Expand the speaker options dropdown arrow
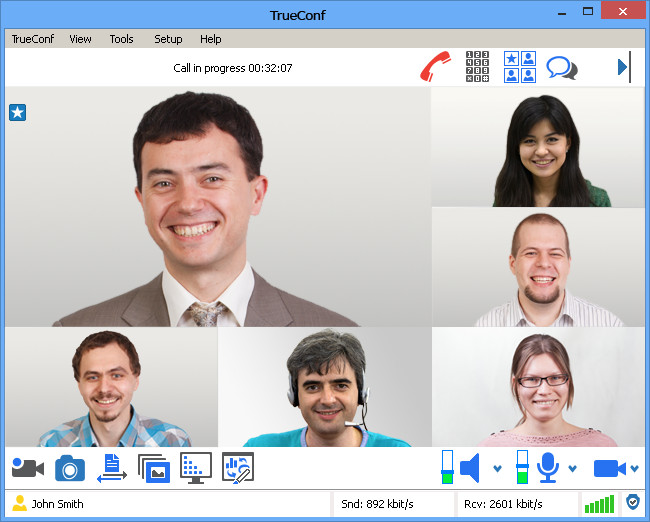 click(x=497, y=469)
